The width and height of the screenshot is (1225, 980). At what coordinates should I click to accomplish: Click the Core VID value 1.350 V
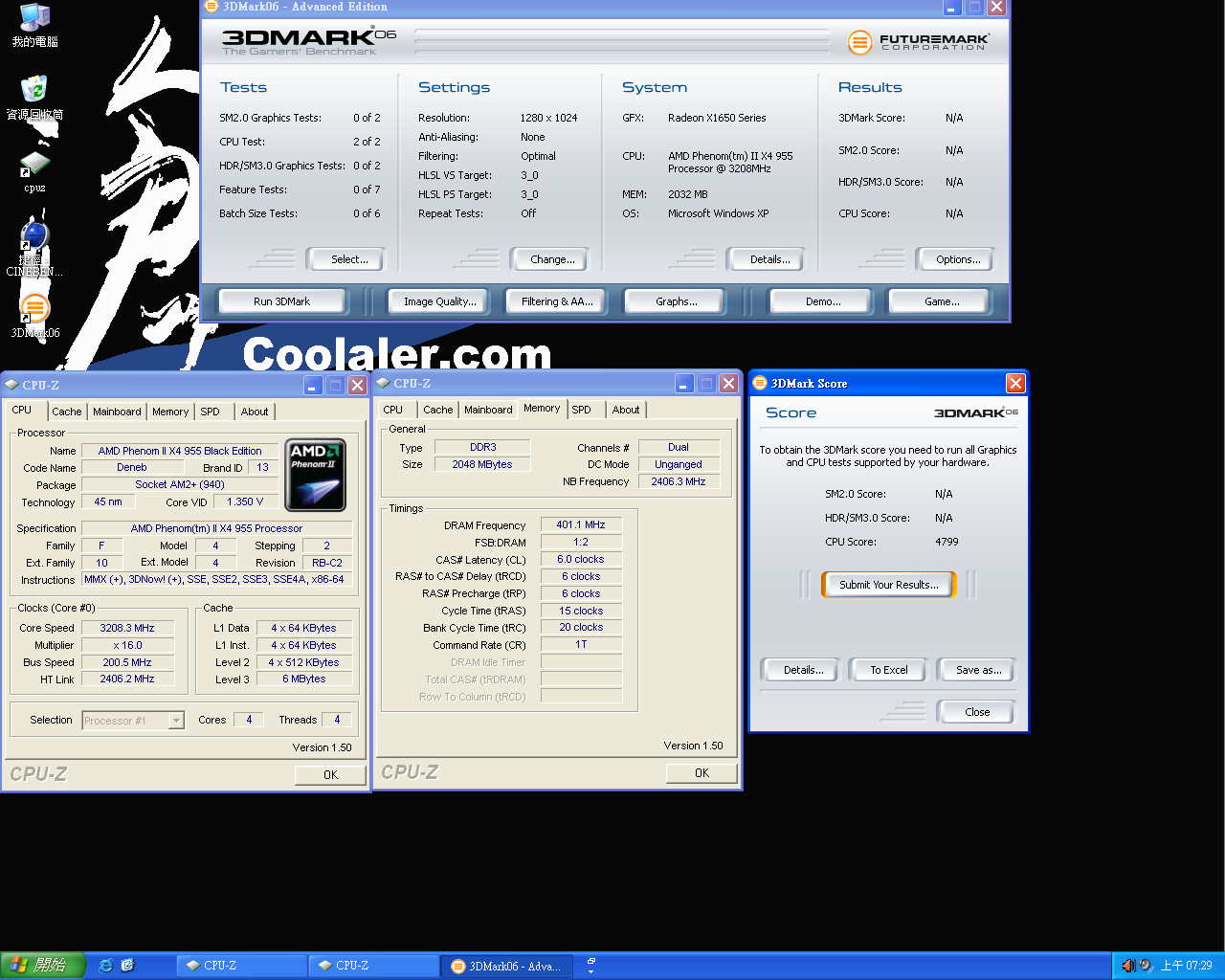click(245, 501)
